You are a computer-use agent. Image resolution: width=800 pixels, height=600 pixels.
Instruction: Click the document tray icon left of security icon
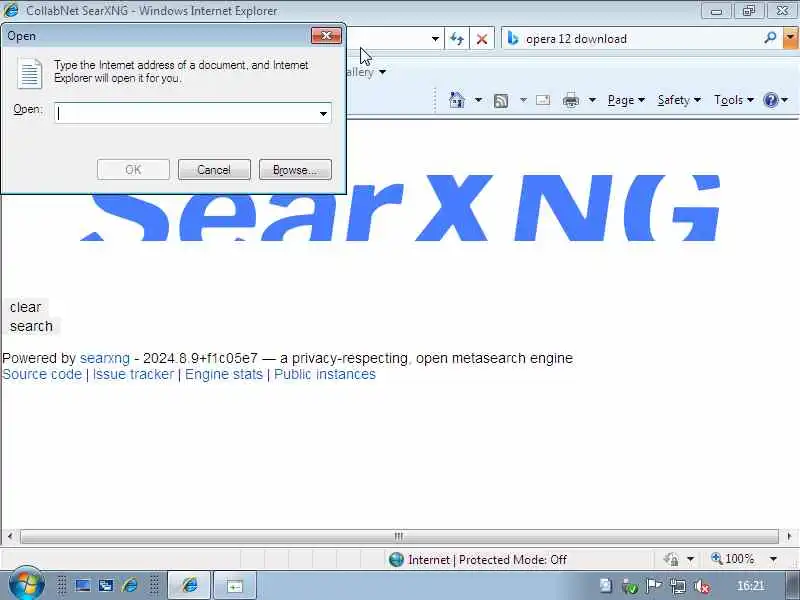click(606, 586)
